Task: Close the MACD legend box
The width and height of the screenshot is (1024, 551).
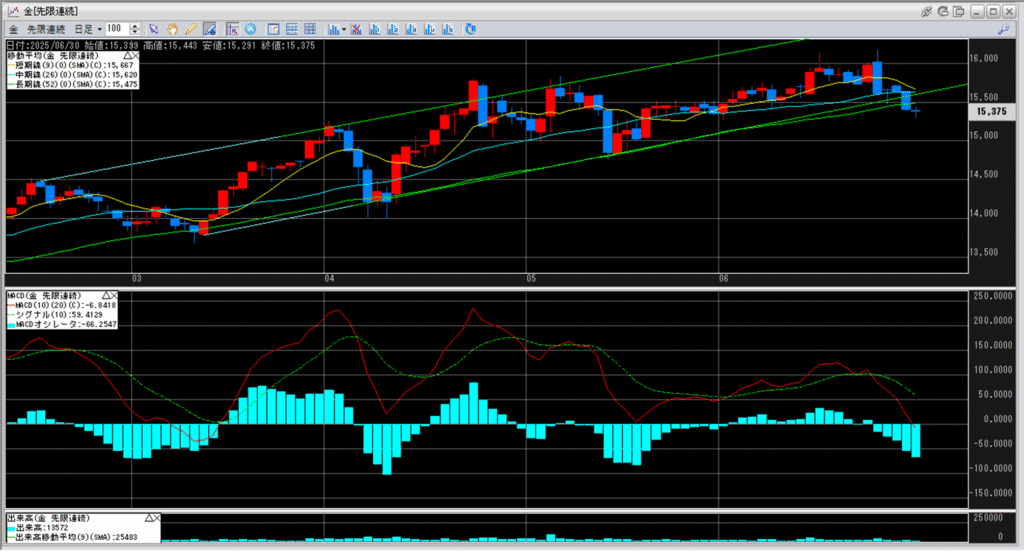Action: tap(114, 296)
